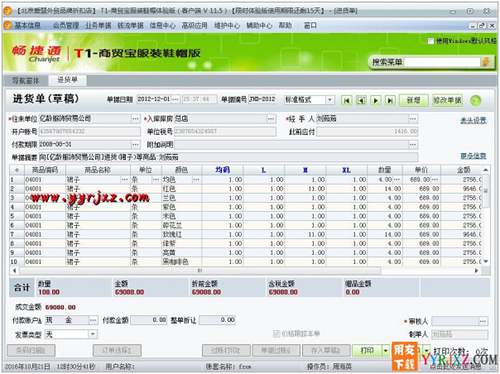Image resolution: width=500 pixels, height=374 pixels.
Task: Select the row with color 红色
Action: [246, 189]
